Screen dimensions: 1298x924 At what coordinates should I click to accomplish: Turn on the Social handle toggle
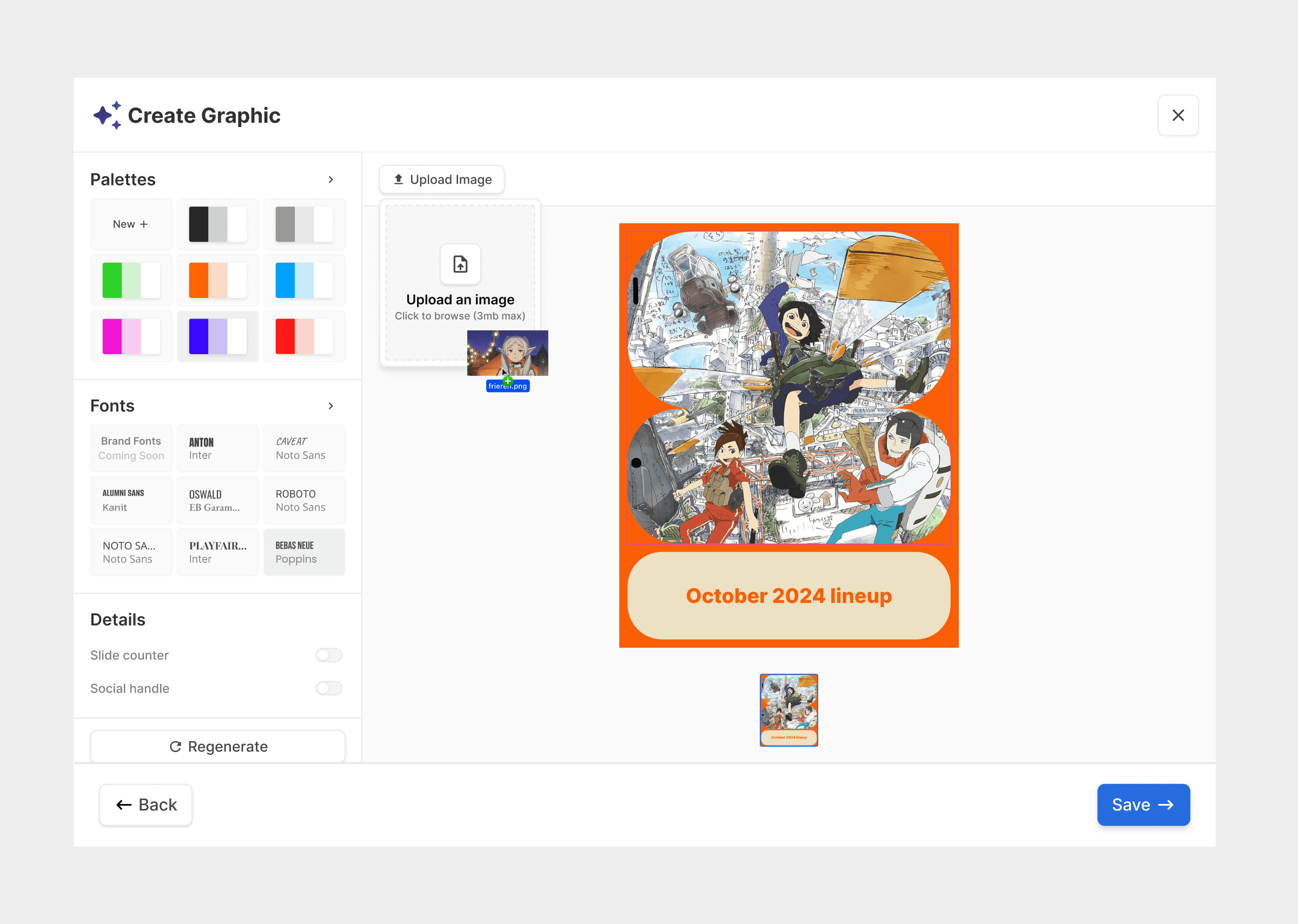328,688
